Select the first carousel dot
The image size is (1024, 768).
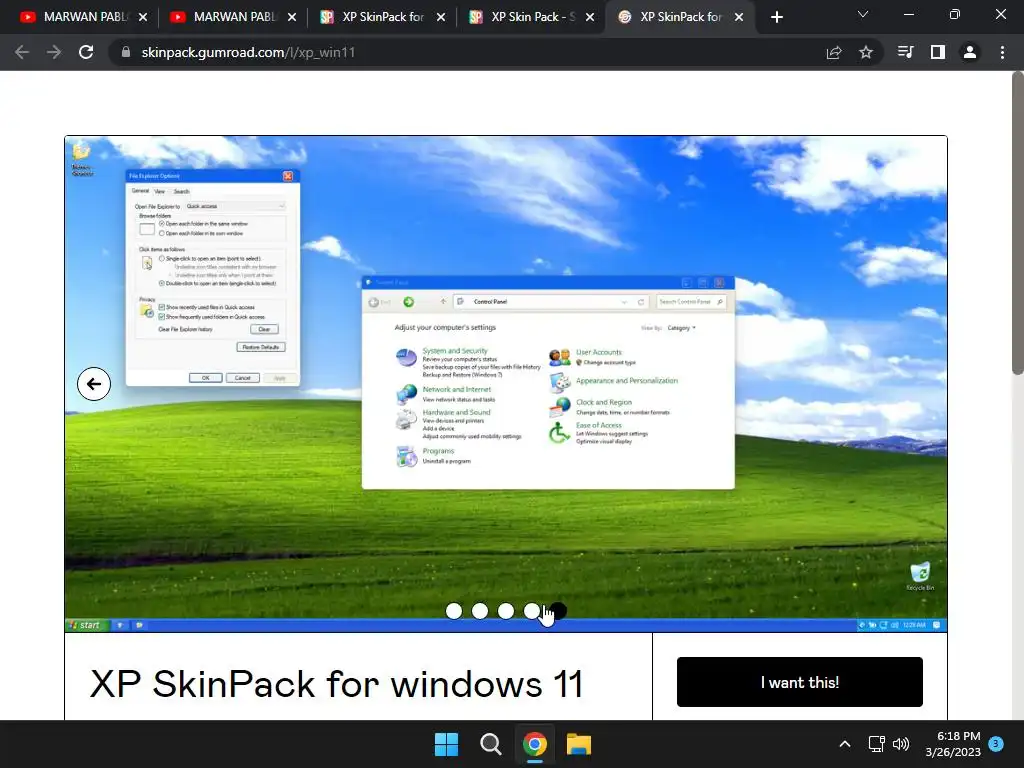[454, 611]
